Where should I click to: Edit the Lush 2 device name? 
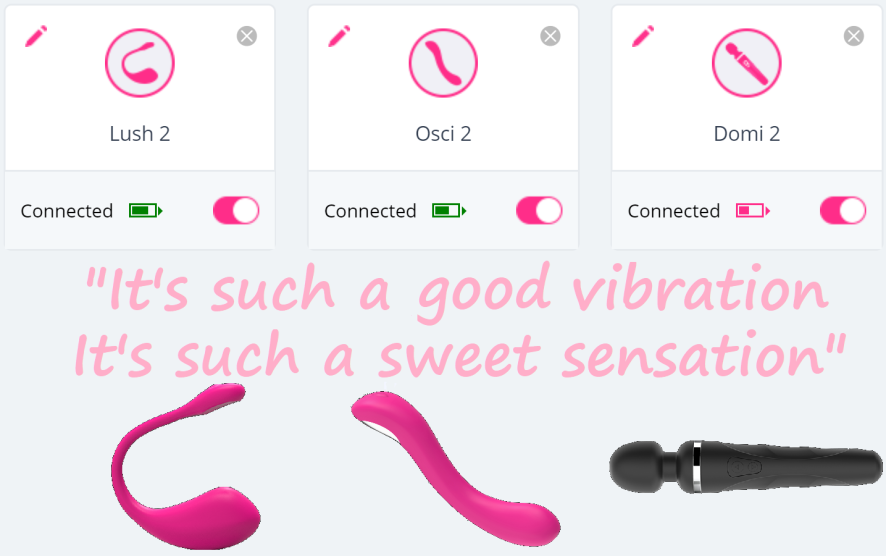point(36,37)
